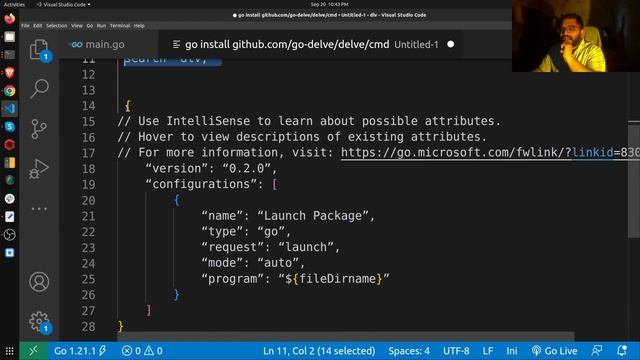The width and height of the screenshot is (640, 360).
Task: Click the Go Live broadcast button
Action: (x=554, y=351)
